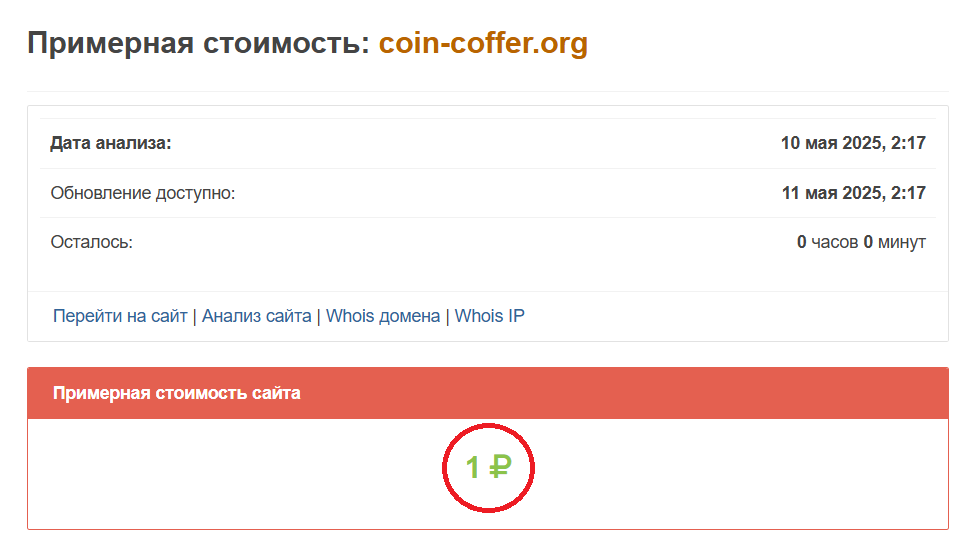Click the 0 часов 0 минут value

[x=861, y=242]
